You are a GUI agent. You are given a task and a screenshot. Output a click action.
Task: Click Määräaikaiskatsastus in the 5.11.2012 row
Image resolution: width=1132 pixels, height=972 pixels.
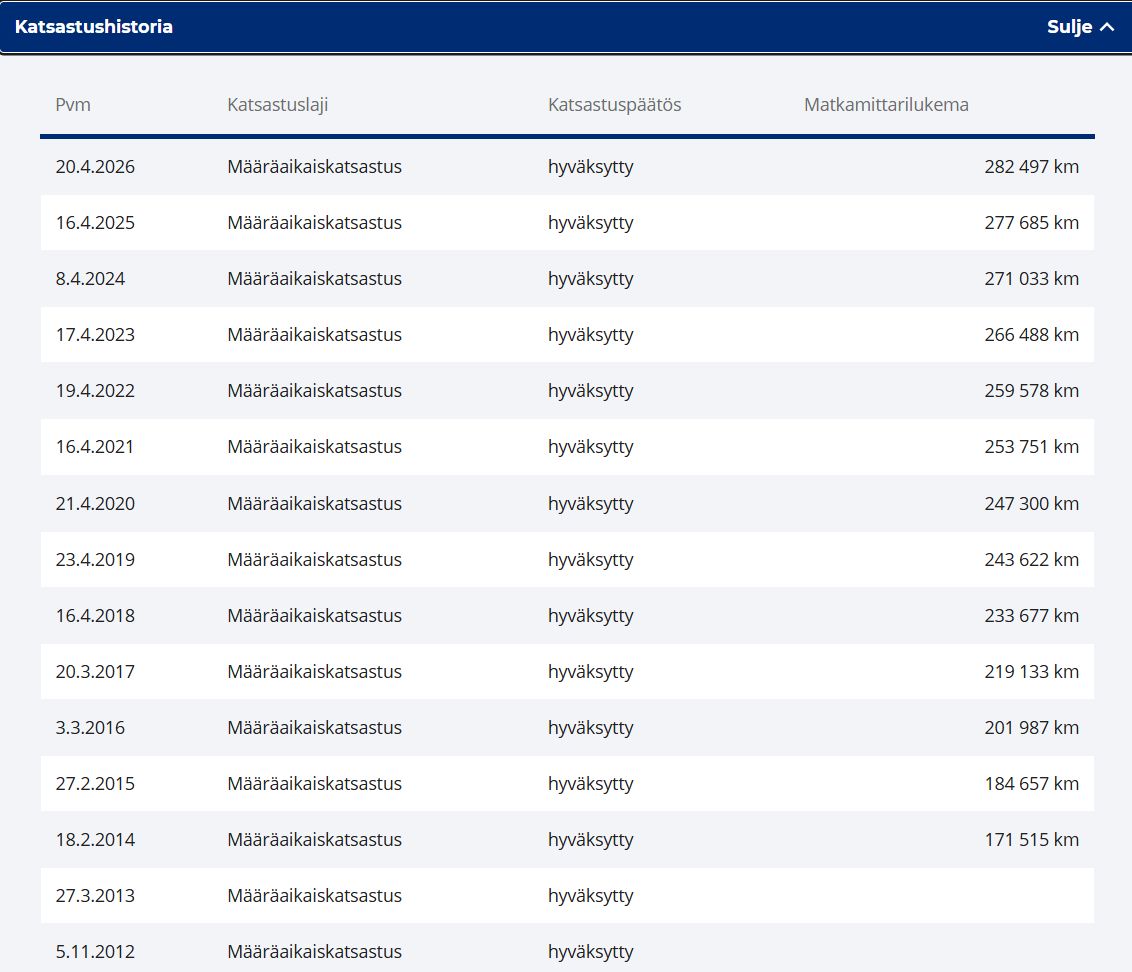pos(315,952)
